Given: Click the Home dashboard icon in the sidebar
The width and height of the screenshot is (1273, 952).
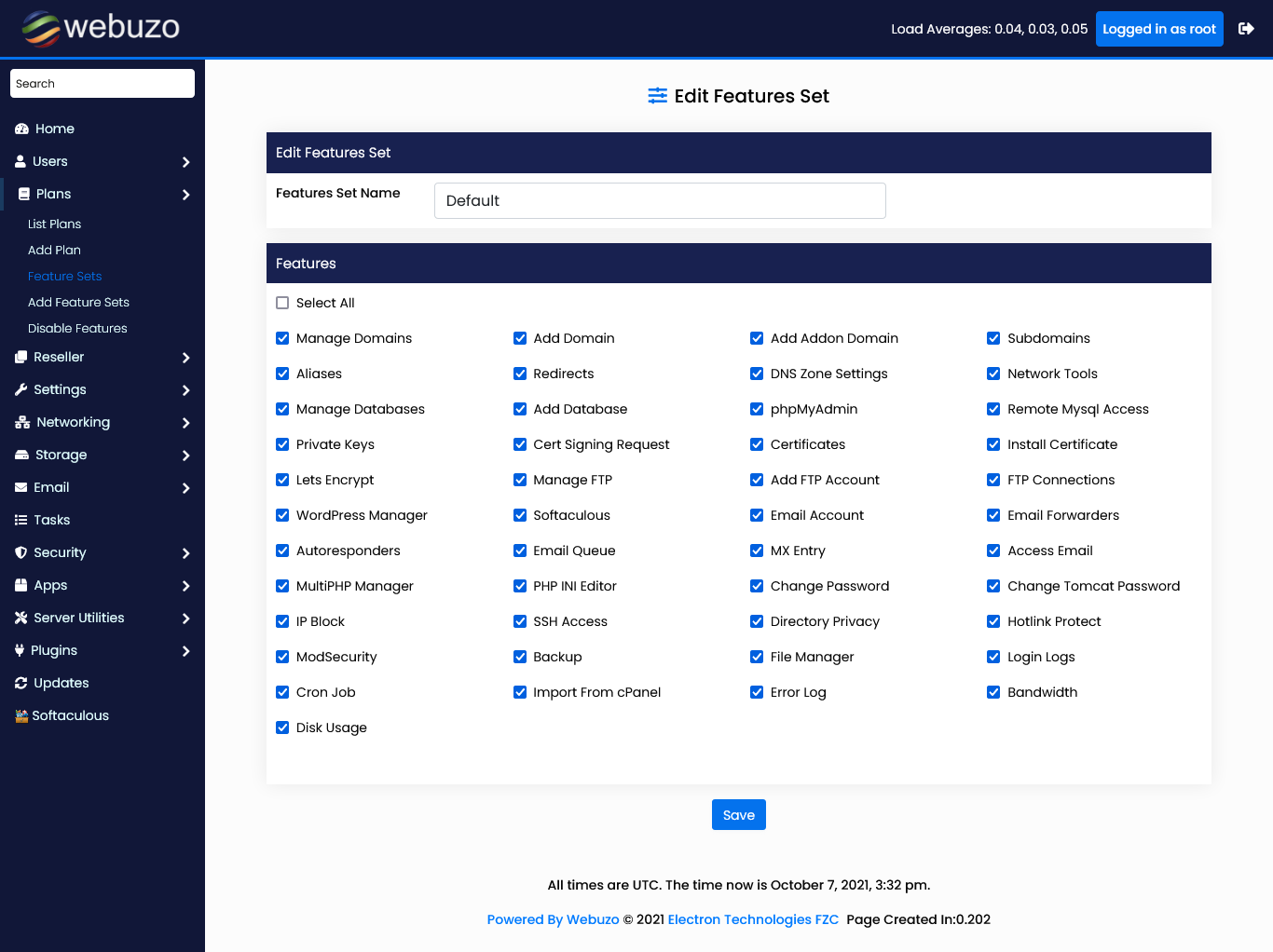Looking at the screenshot, I should coord(21,129).
